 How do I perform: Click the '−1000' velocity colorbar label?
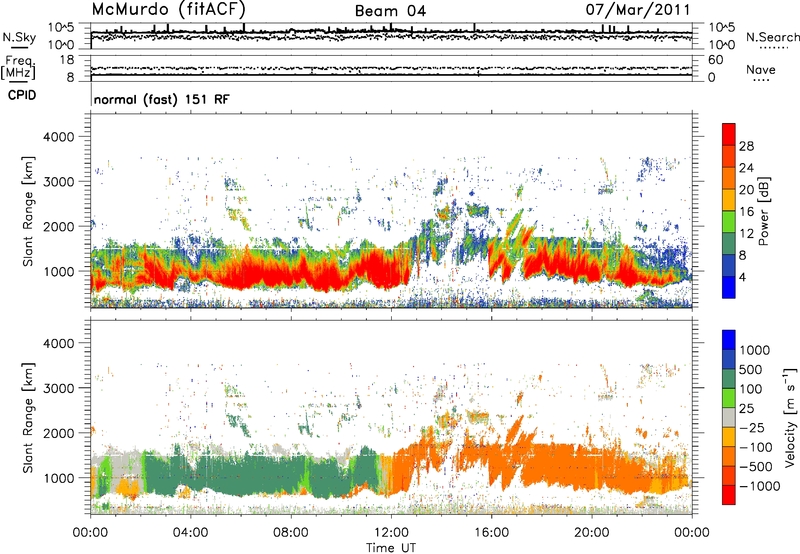coord(759,486)
